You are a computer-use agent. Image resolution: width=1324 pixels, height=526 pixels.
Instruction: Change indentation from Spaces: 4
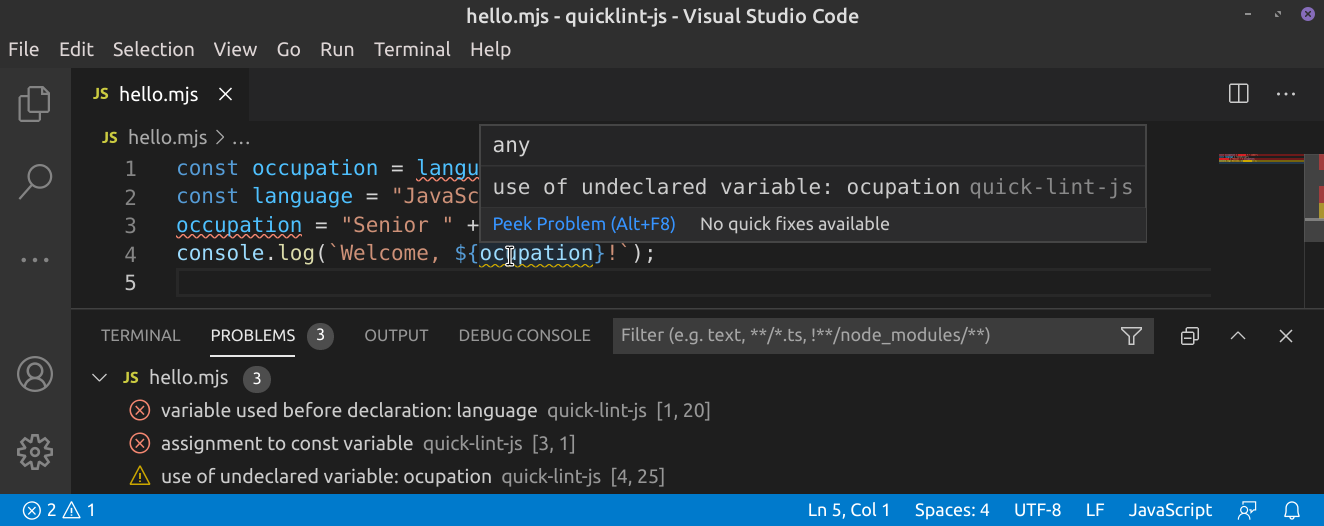tap(952, 510)
